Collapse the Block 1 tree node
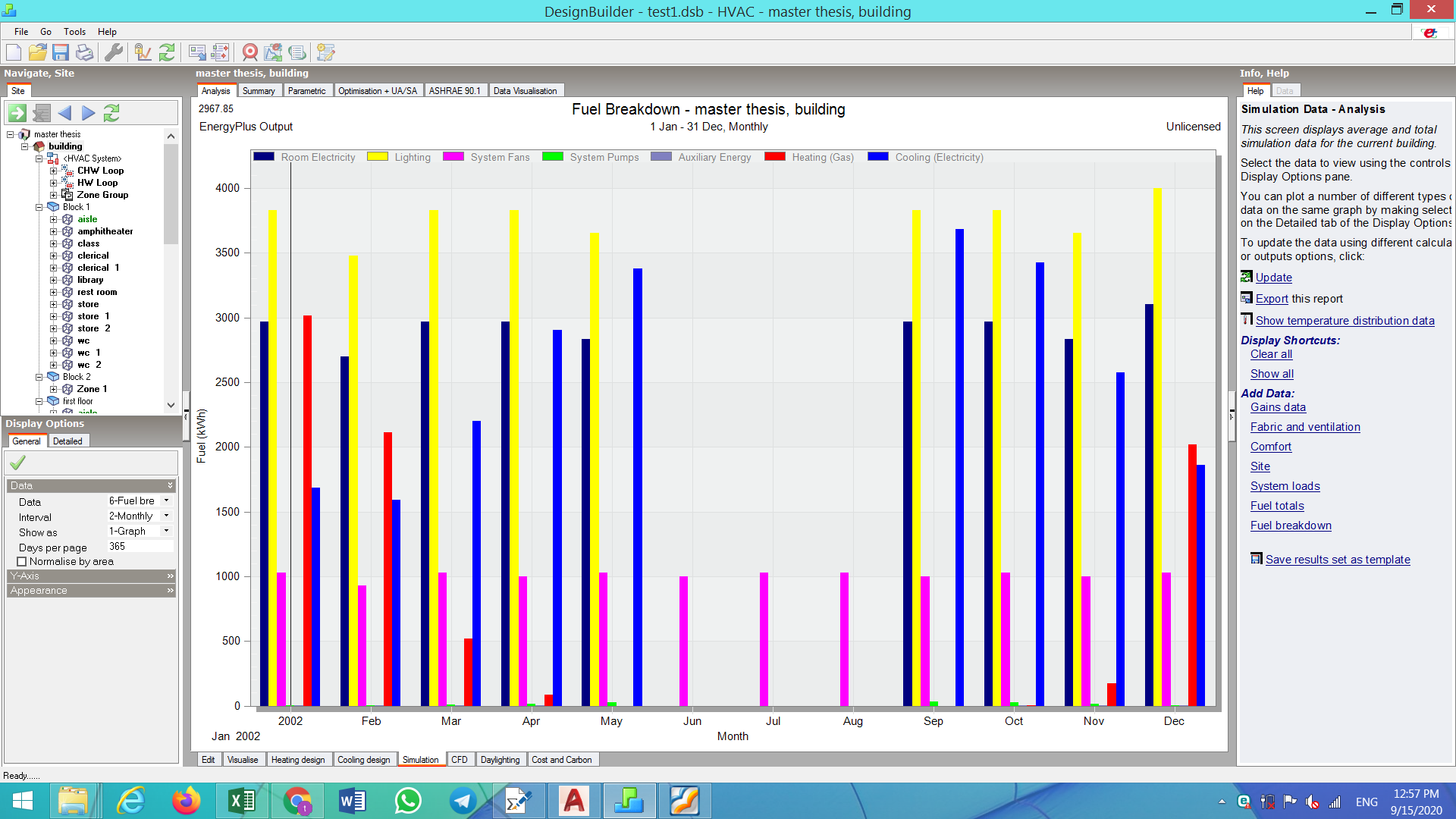Screen dimensions: 1456x819 point(39,207)
